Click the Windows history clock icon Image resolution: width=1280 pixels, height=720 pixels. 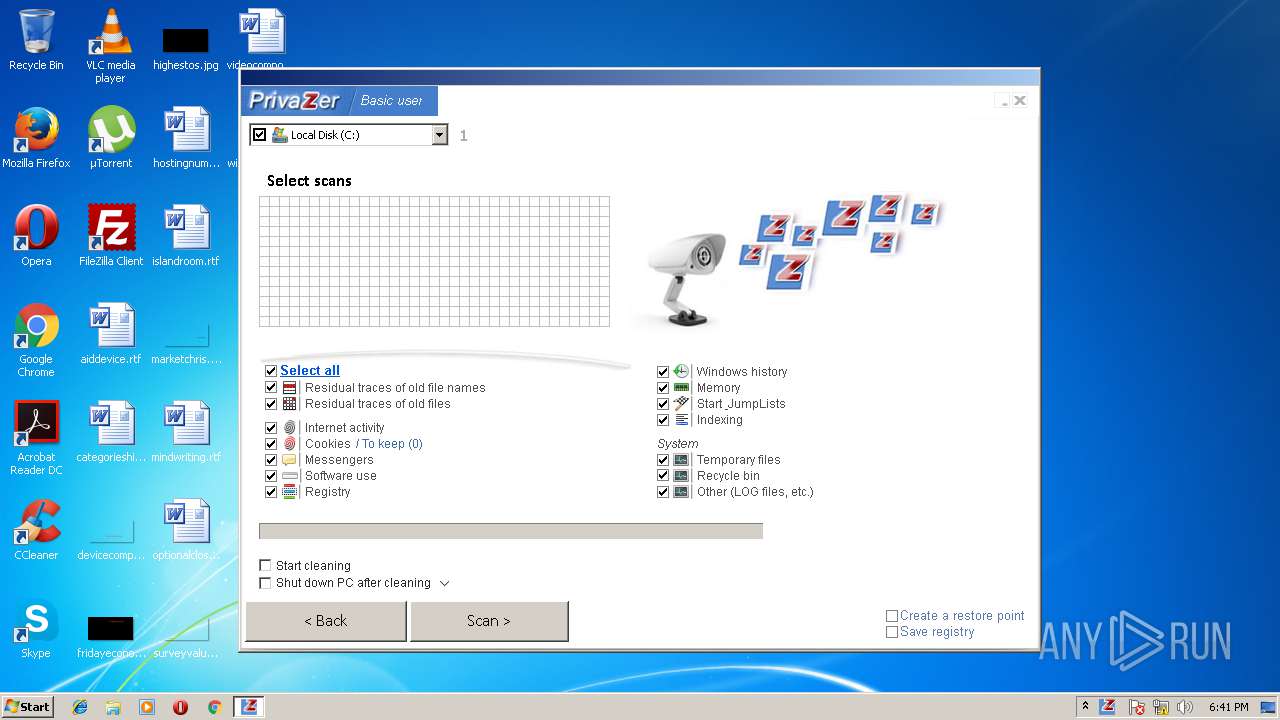[x=682, y=371]
